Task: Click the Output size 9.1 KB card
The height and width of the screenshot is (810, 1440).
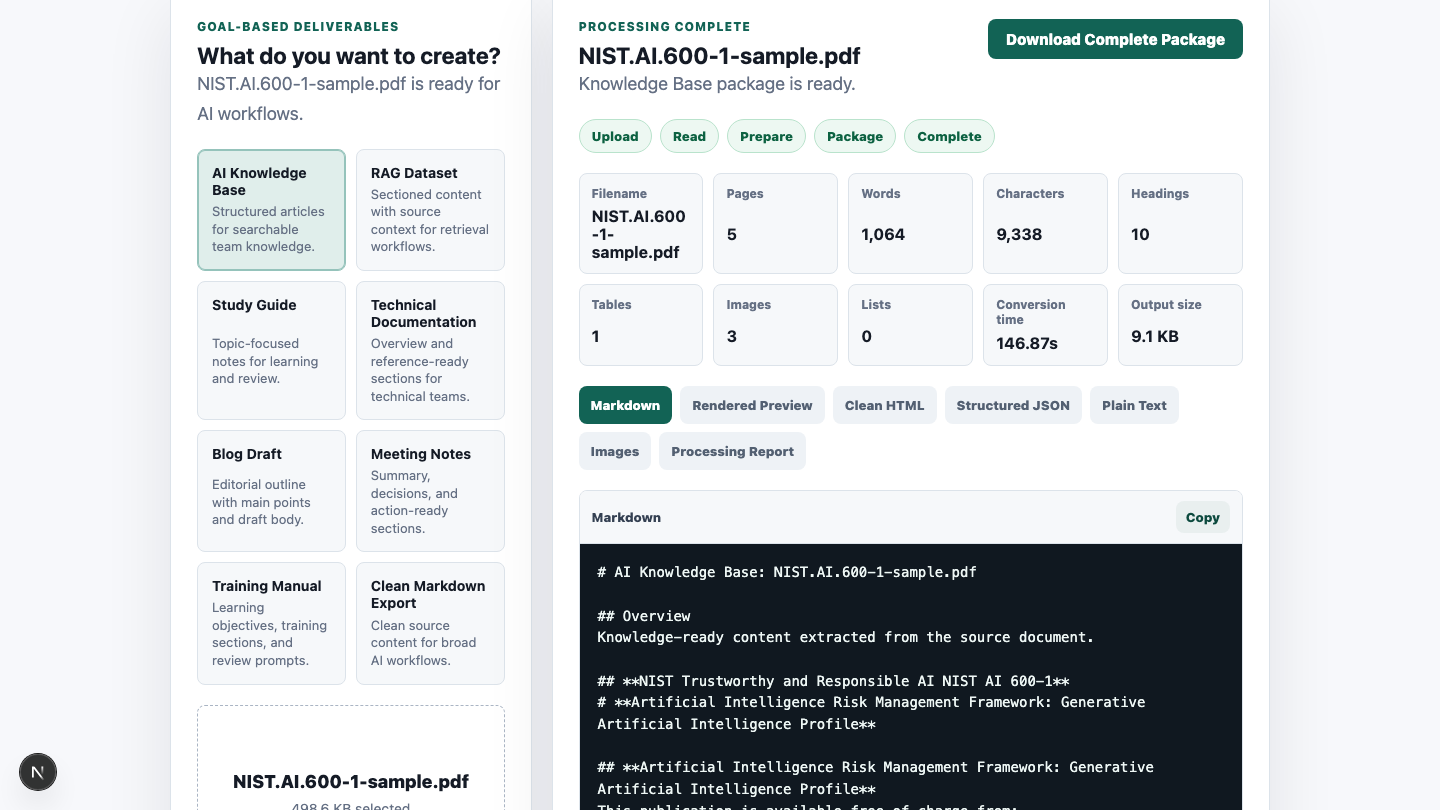Action: click(1180, 325)
